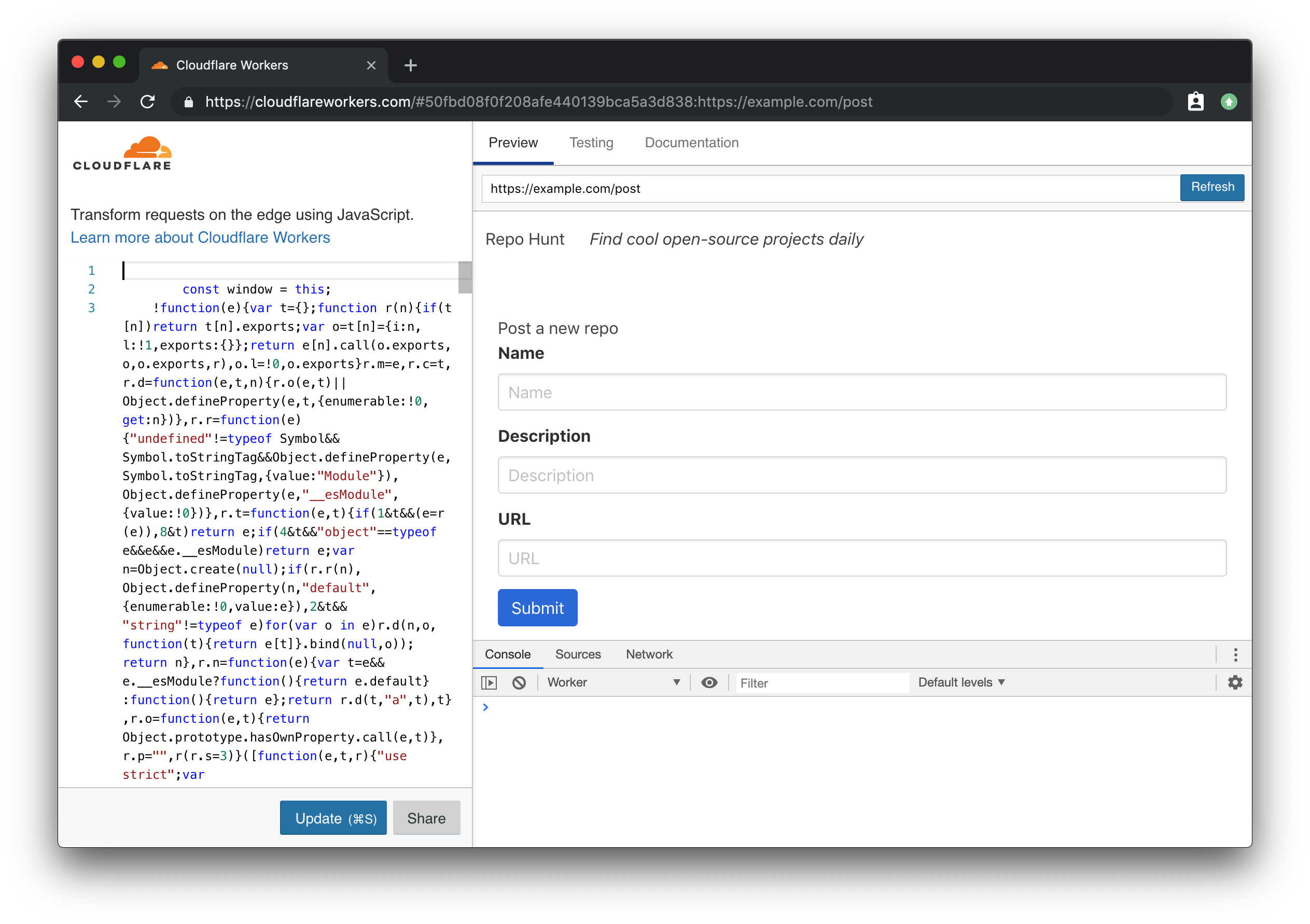
Task: Click the Cloudflare logo
Action: 122,153
